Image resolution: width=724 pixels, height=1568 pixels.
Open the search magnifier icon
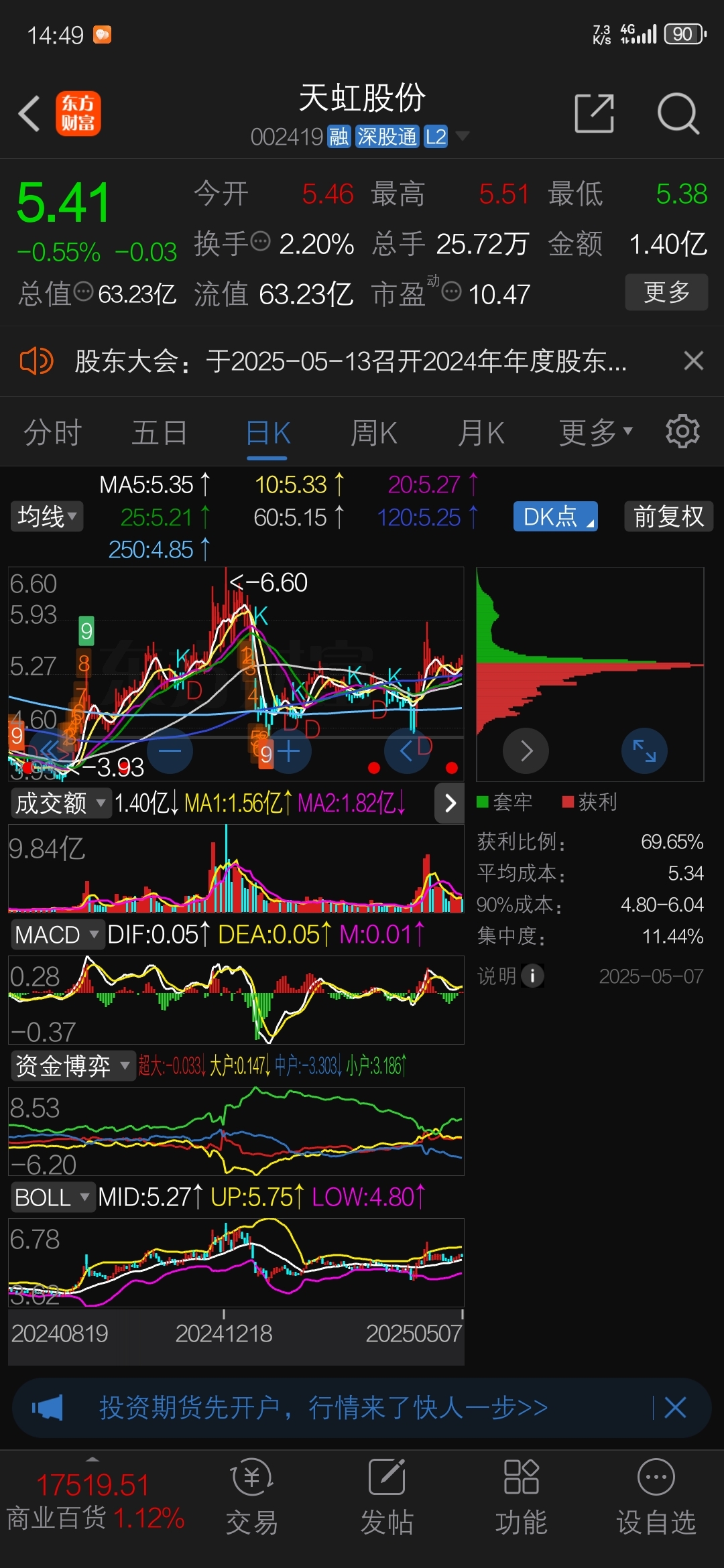point(678,113)
